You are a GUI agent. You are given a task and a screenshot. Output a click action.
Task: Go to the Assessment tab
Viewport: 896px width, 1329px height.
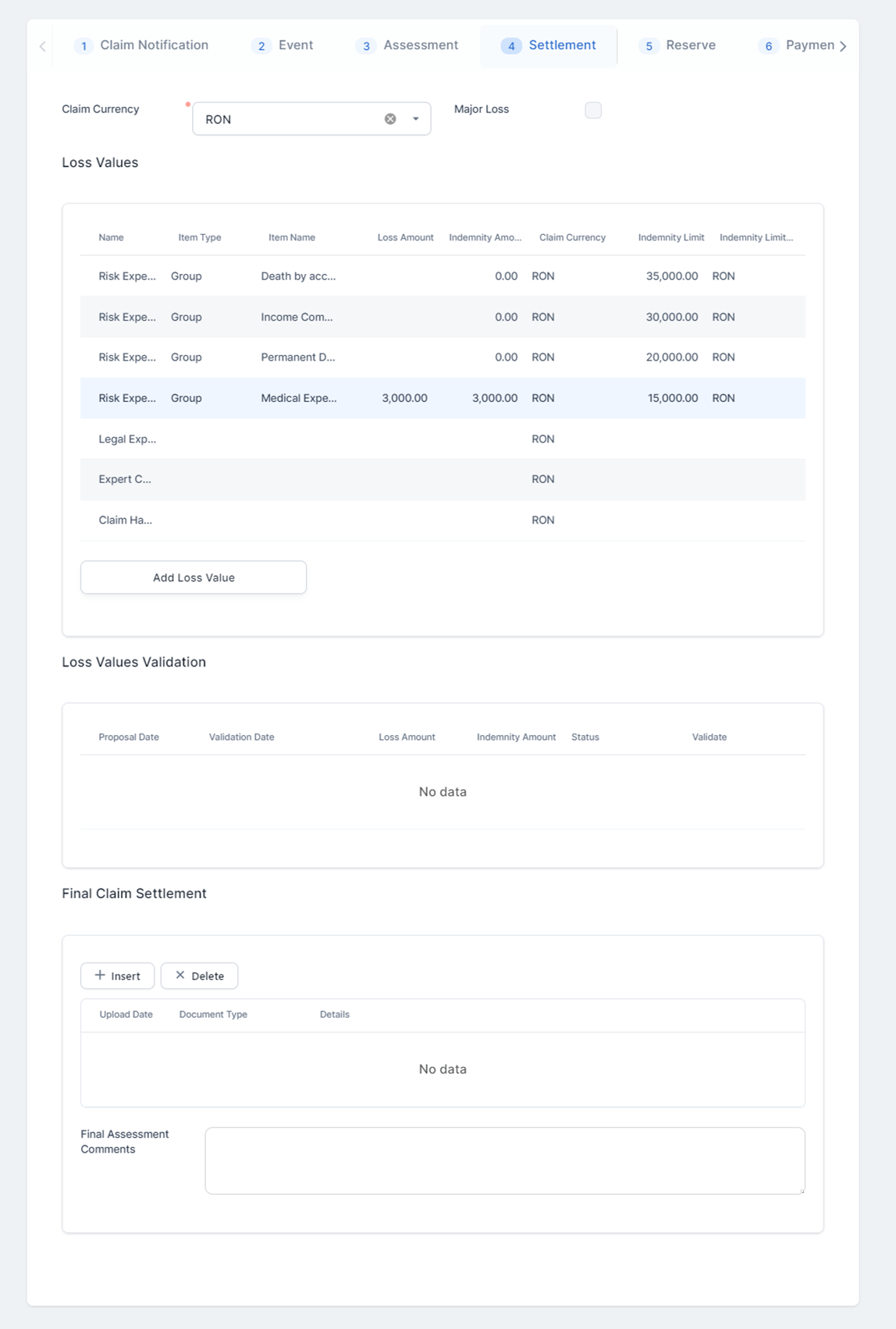pos(407,45)
